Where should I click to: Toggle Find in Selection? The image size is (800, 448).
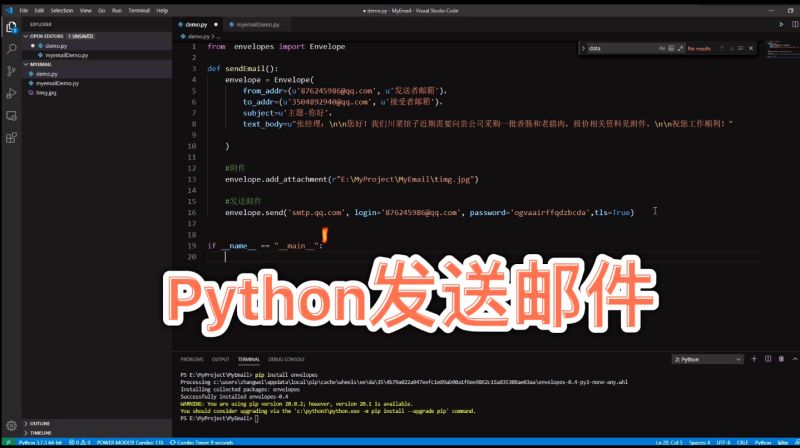point(740,48)
